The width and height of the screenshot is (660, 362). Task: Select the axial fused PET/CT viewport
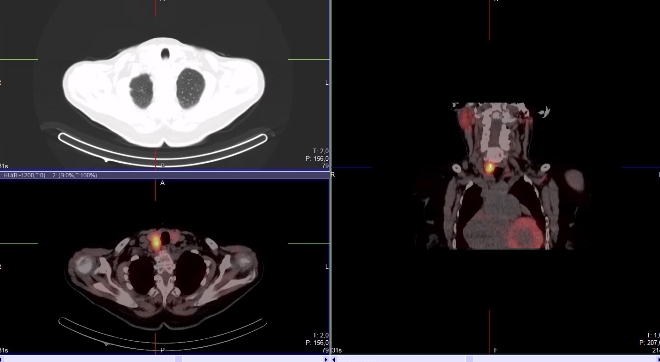pyautogui.click(x=164, y=266)
